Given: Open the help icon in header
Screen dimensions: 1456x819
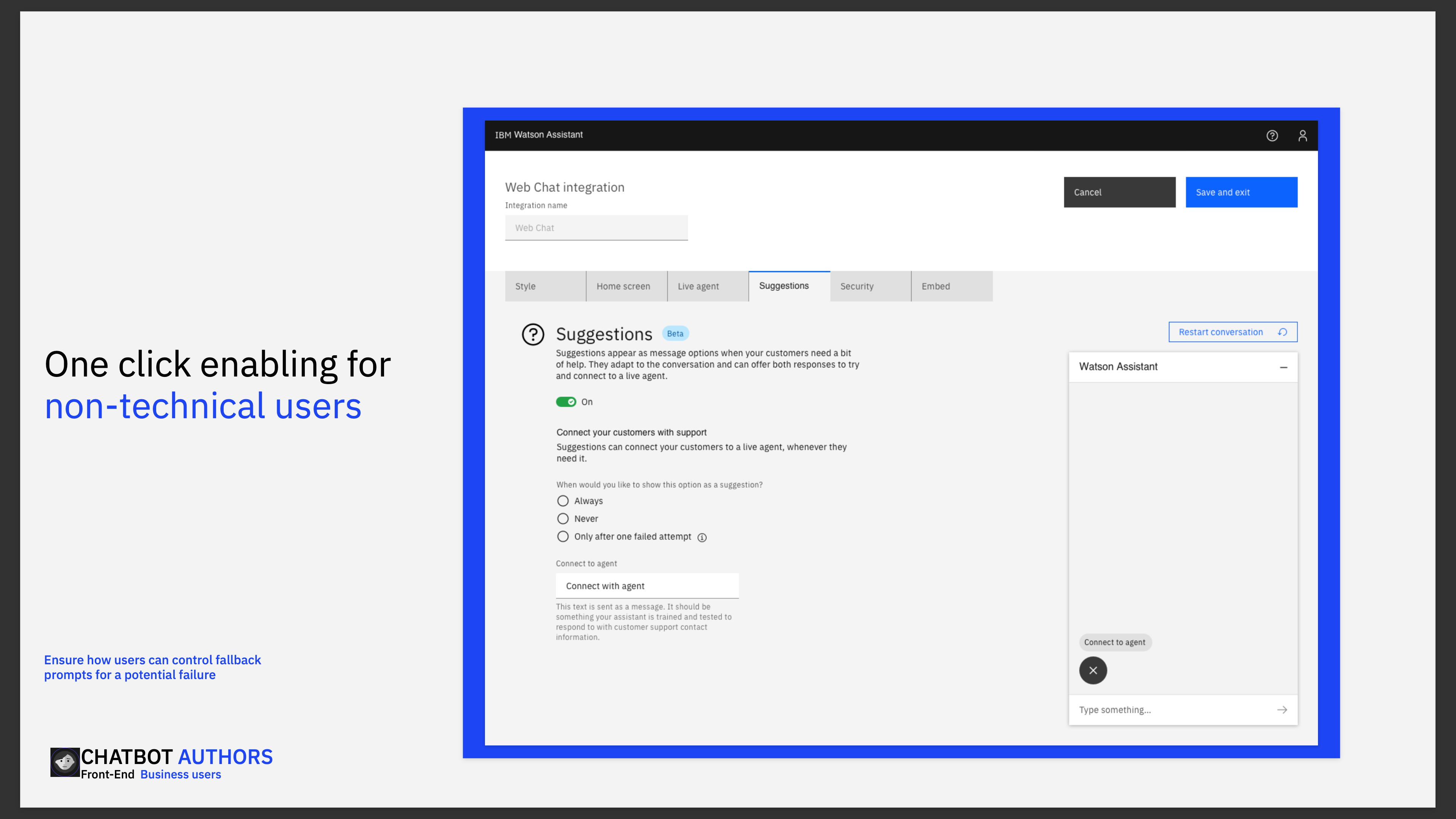Looking at the screenshot, I should 1272,136.
